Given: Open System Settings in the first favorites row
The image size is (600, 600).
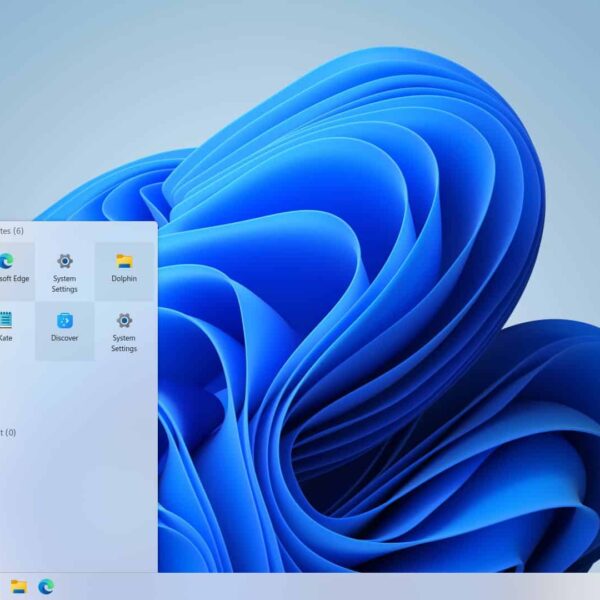Looking at the screenshot, I should (x=65, y=271).
